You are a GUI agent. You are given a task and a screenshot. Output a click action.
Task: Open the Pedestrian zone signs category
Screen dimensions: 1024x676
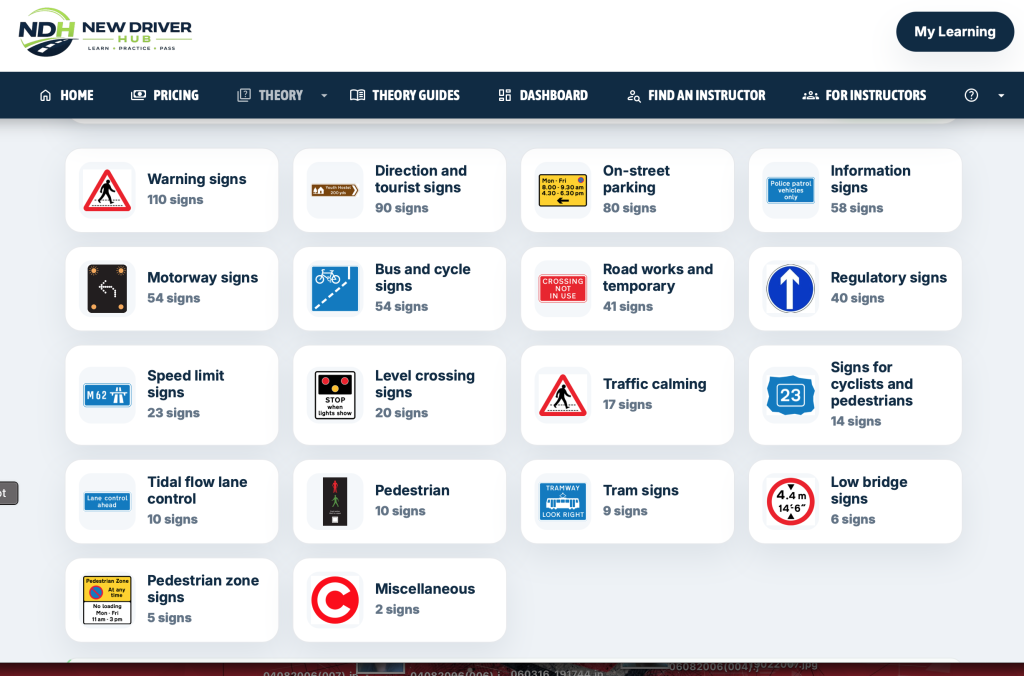(x=172, y=600)
